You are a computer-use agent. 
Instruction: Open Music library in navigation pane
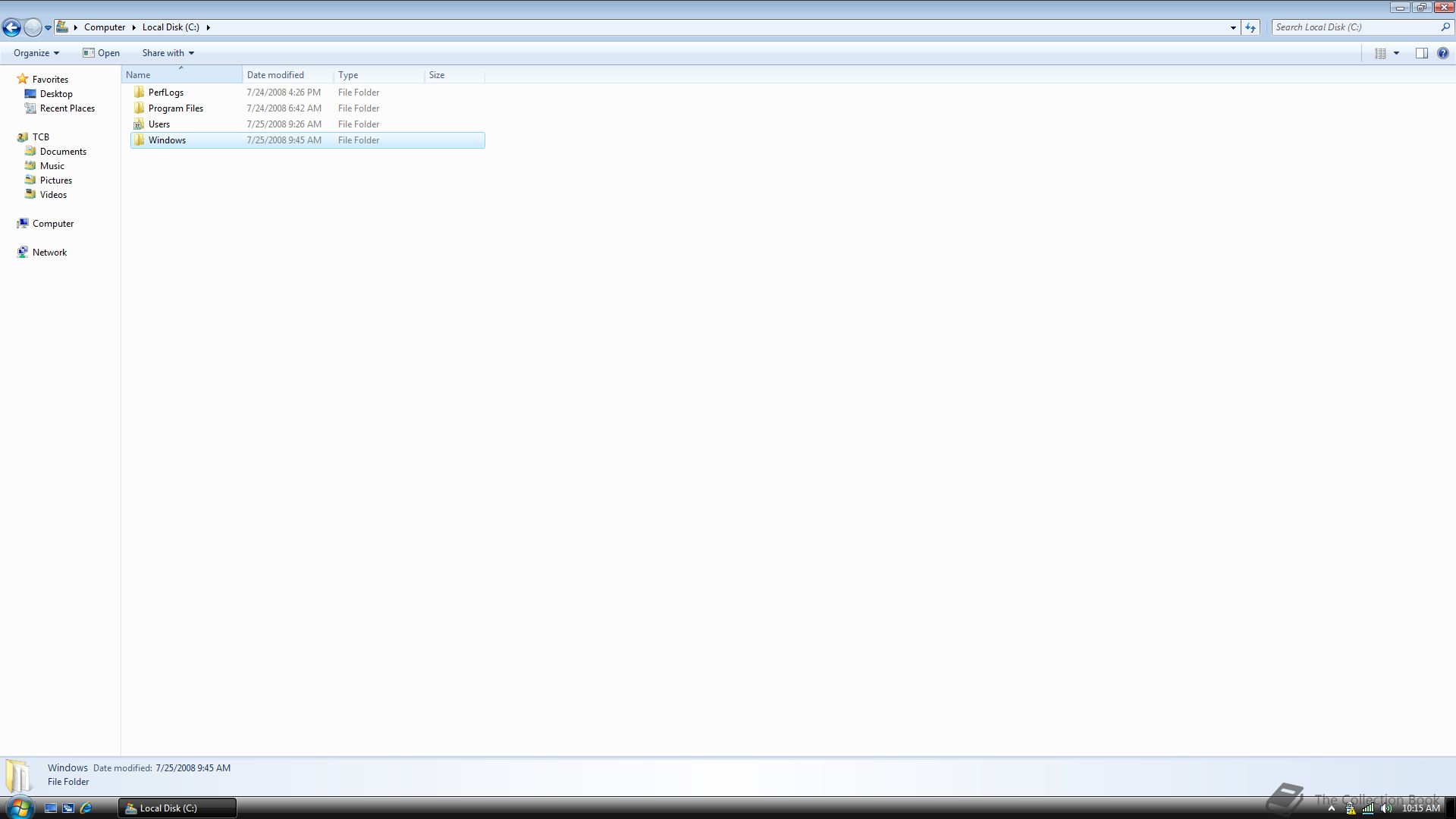(44, 166)
